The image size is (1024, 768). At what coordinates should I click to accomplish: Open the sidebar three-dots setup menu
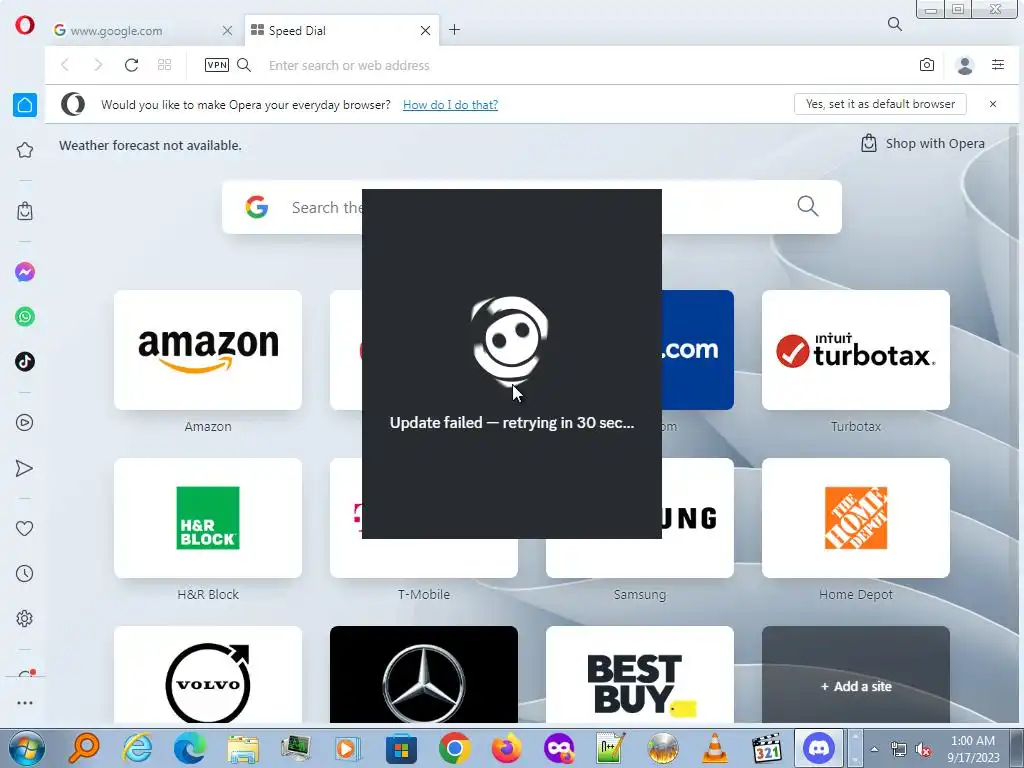point(25,703)
